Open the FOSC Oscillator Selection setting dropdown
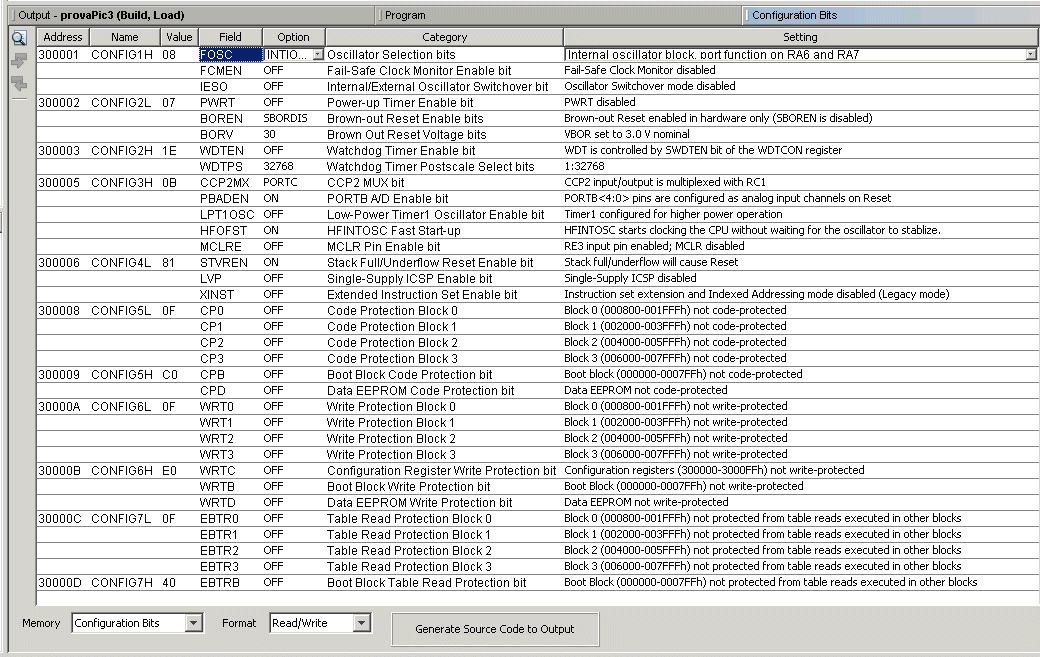Screen dimensions: 1040x657 [x=1030, y=55]
